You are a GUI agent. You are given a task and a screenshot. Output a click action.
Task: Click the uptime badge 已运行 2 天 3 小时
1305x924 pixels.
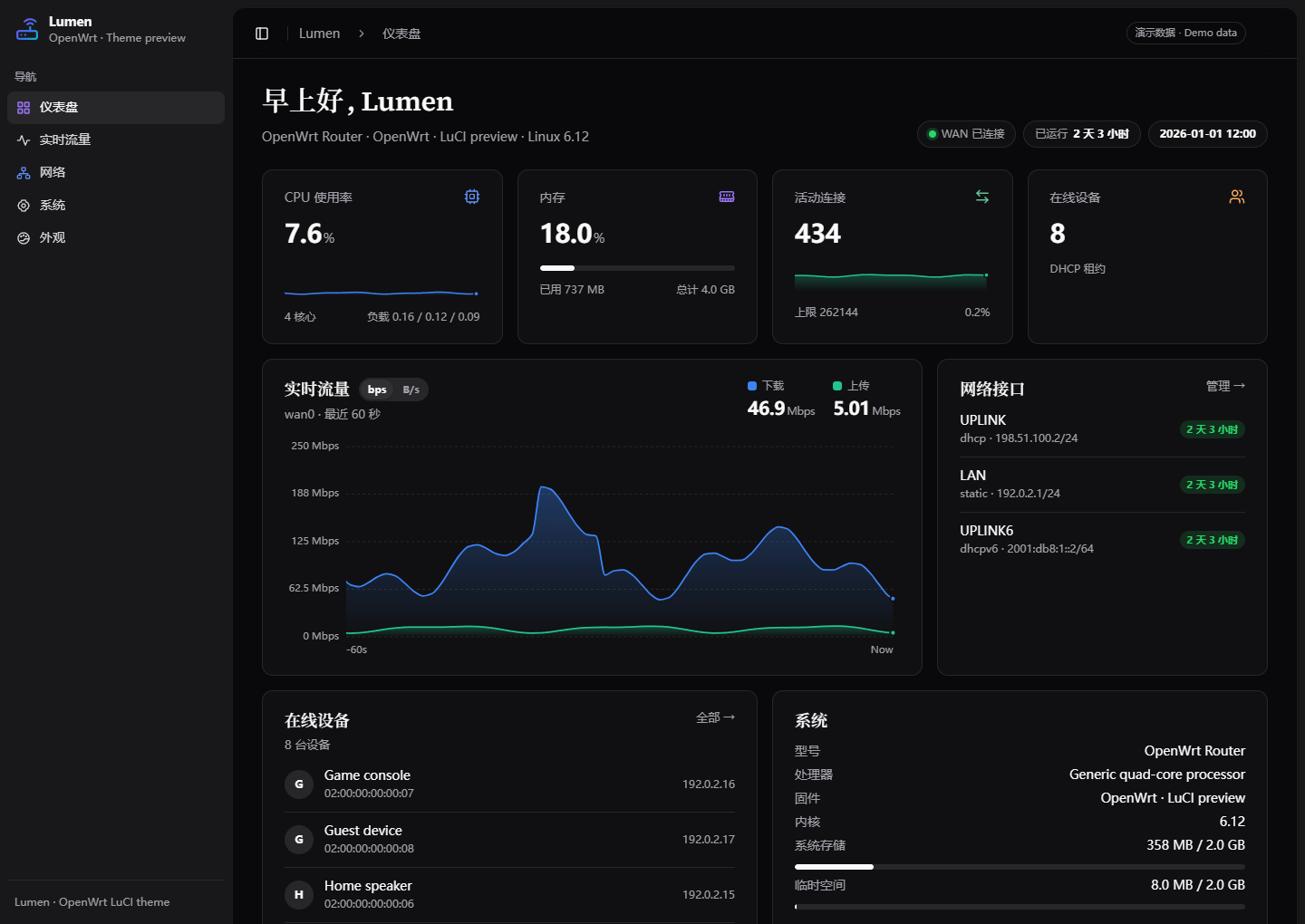point(1082,134)
